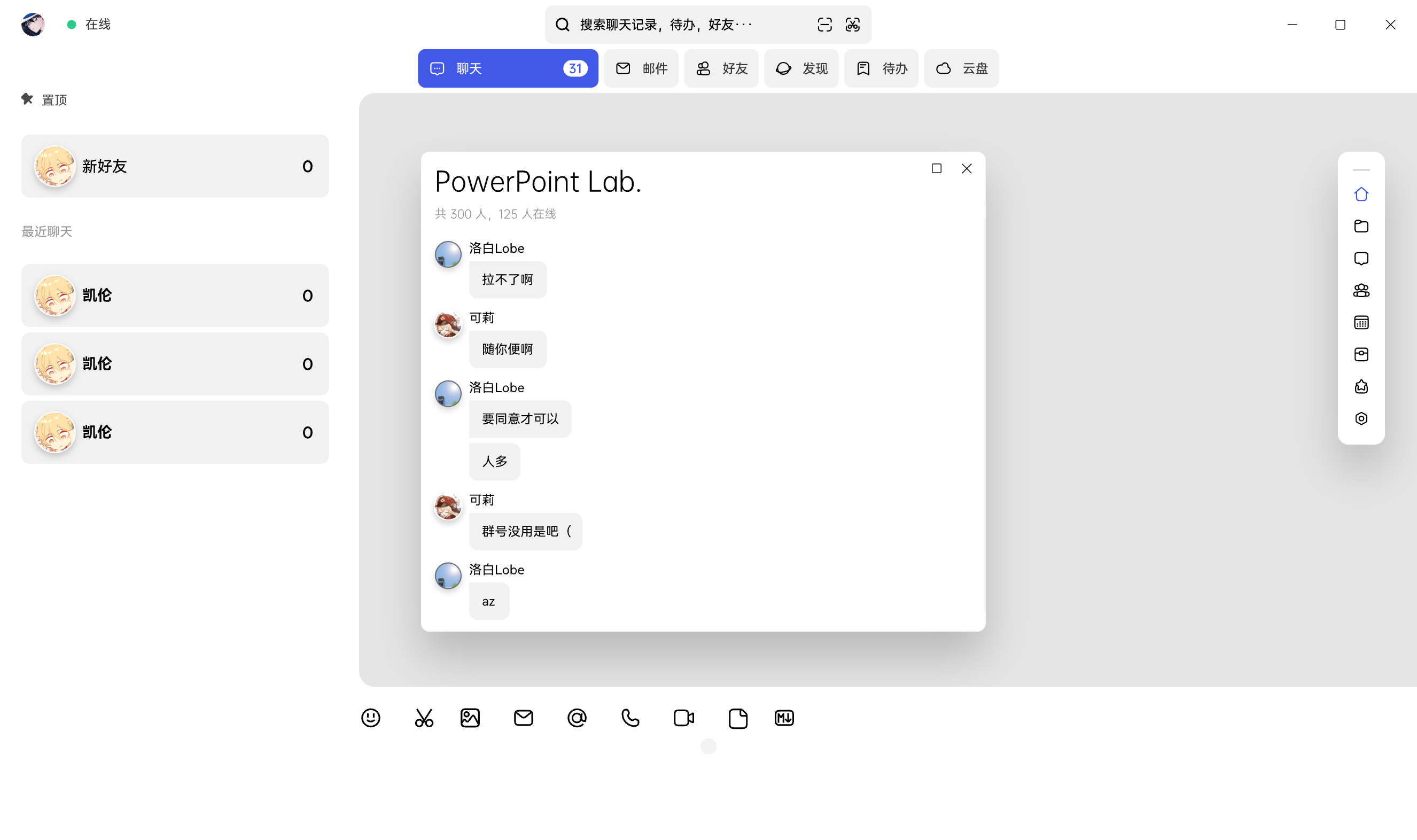Click the home icon in right sidebar
1417x840 pixels.
pos(1361,194)
